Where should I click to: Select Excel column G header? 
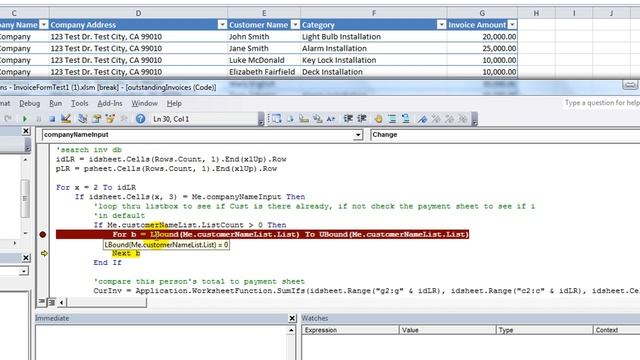tap(482, 13)
